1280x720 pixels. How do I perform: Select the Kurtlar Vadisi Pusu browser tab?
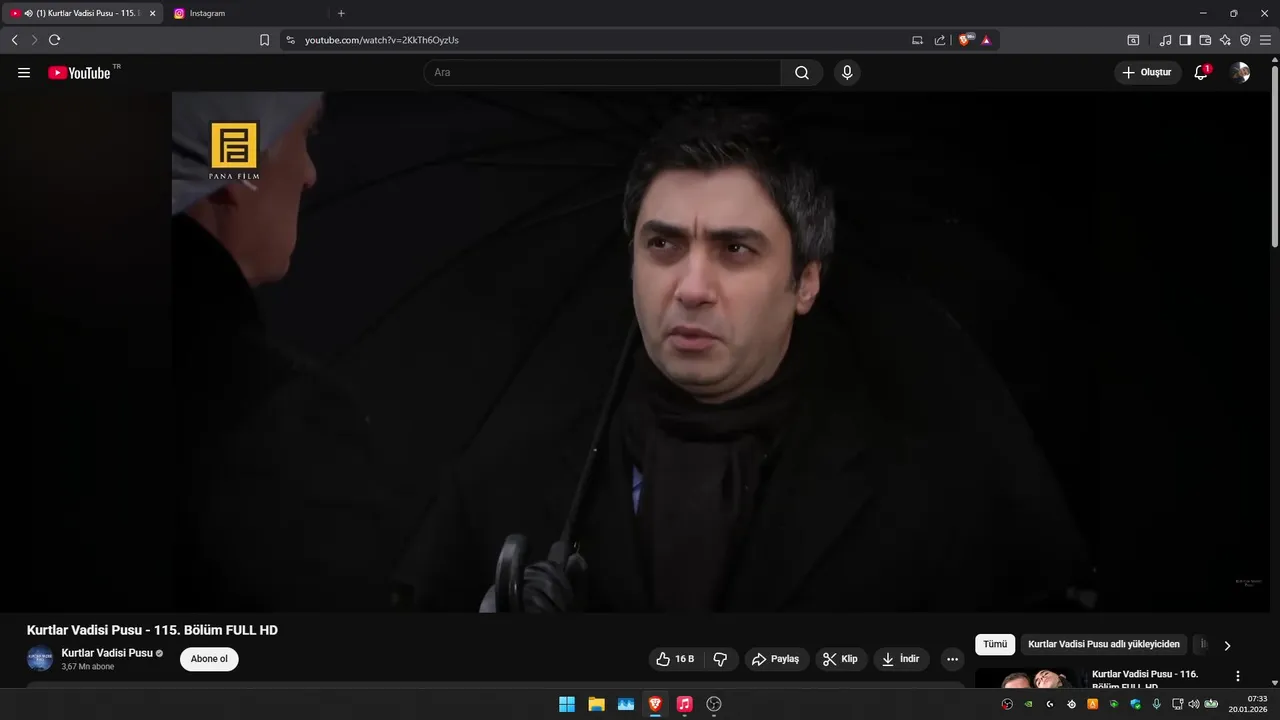(x=84, y=13)
